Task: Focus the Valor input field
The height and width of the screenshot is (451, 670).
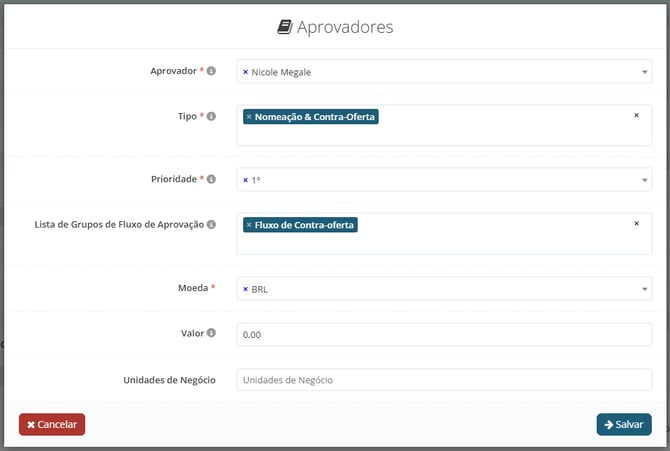Action: (444, 335)
